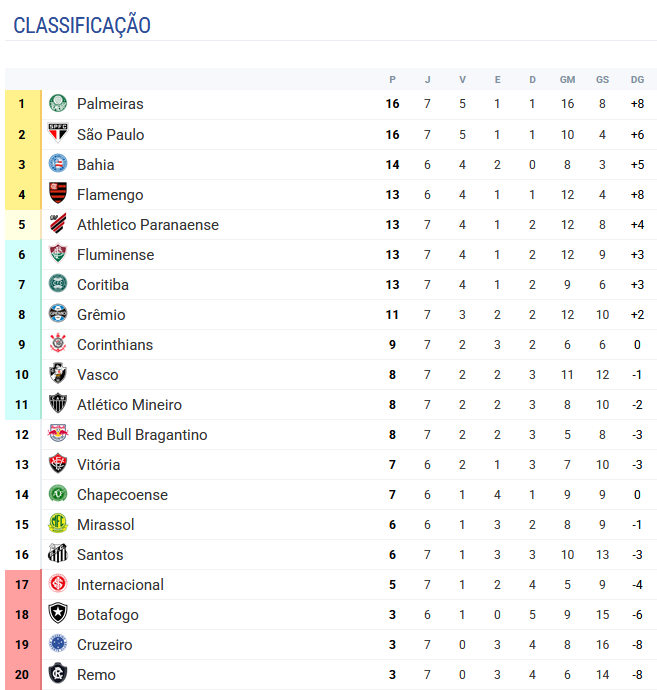This screenshot has height=690, width=657.
Task: Click the CLASSIFICAÇÃO heading
Action: (82, 25)
